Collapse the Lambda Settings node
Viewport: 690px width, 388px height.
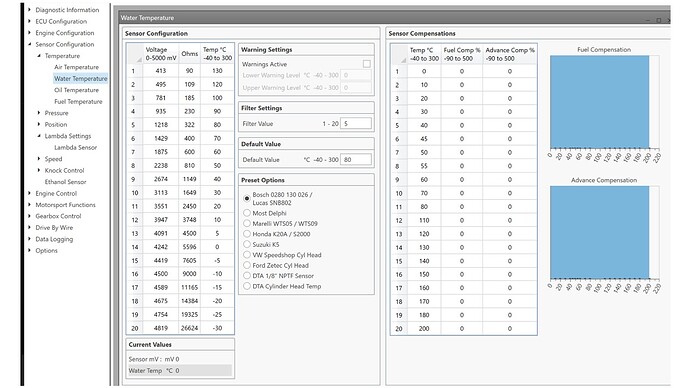39,135
